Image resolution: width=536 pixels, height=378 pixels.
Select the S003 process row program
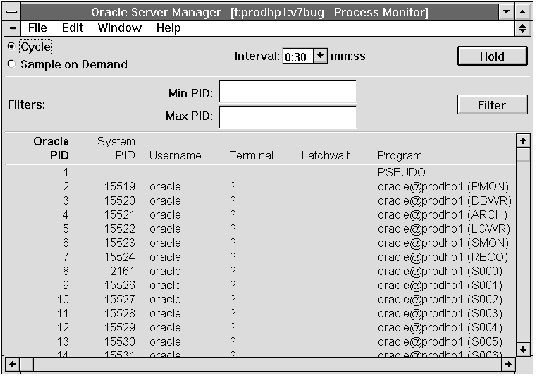click(x=440, y=313)
